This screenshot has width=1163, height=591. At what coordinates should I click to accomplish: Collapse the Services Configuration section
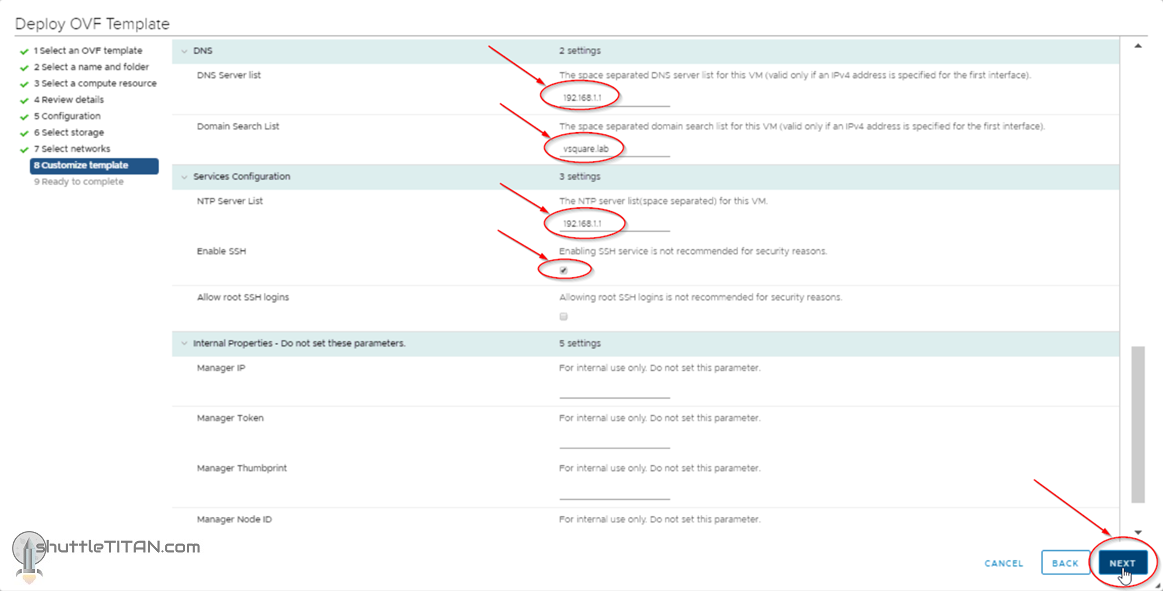(x=184, y=177)
